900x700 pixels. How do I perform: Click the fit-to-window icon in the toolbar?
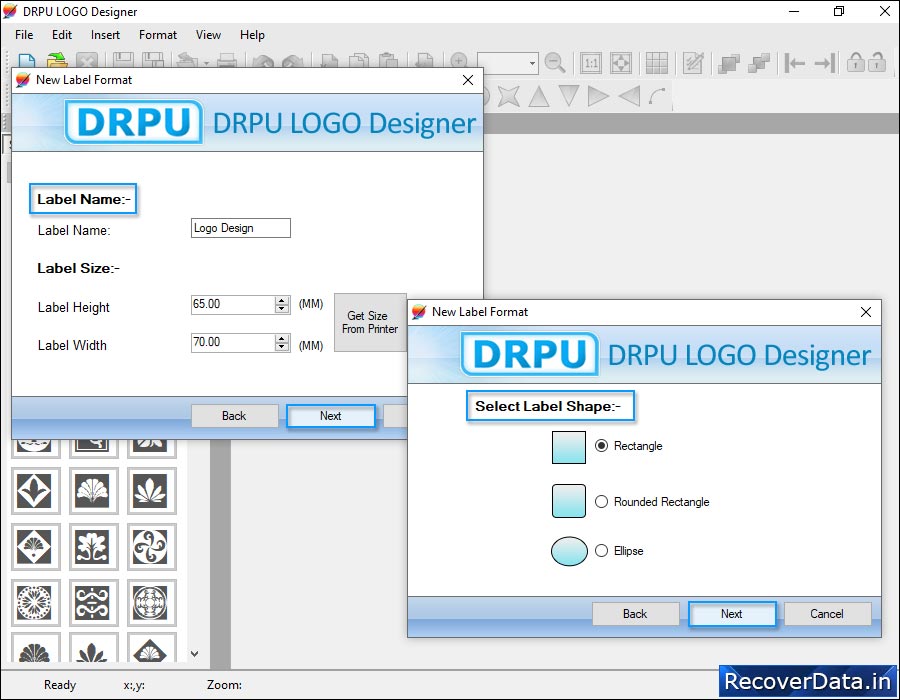[x=620, y=63]
